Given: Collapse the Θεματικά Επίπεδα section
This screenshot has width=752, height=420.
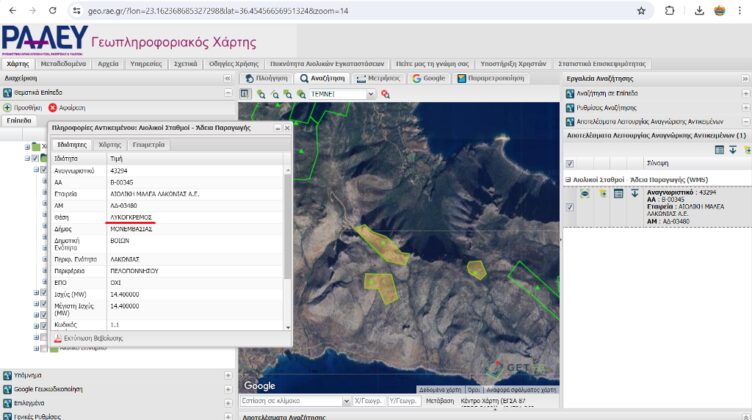Looking at the screenshot, I should point(228,93).
